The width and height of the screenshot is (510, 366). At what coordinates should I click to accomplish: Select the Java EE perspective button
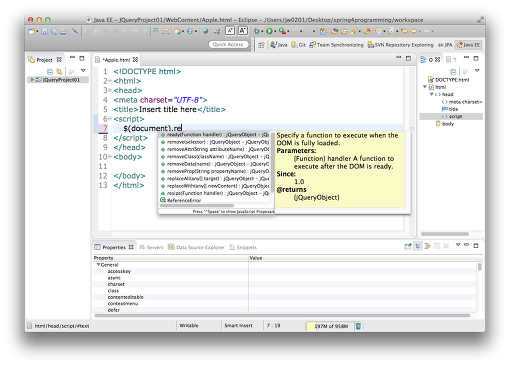tap(468, 45)
